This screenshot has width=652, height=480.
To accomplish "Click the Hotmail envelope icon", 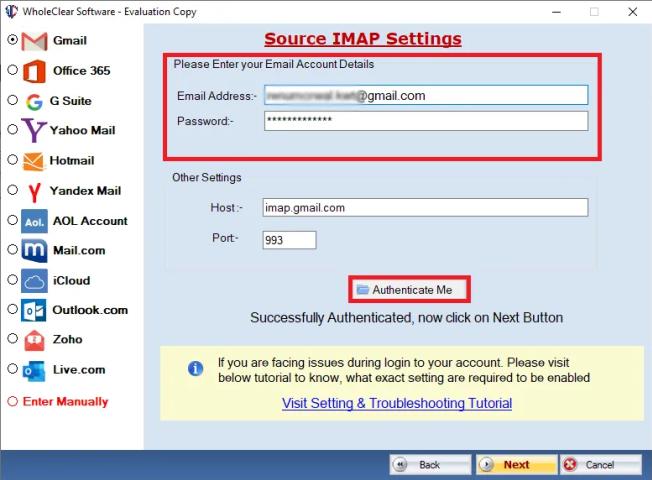I will click(x=34, y=160).
